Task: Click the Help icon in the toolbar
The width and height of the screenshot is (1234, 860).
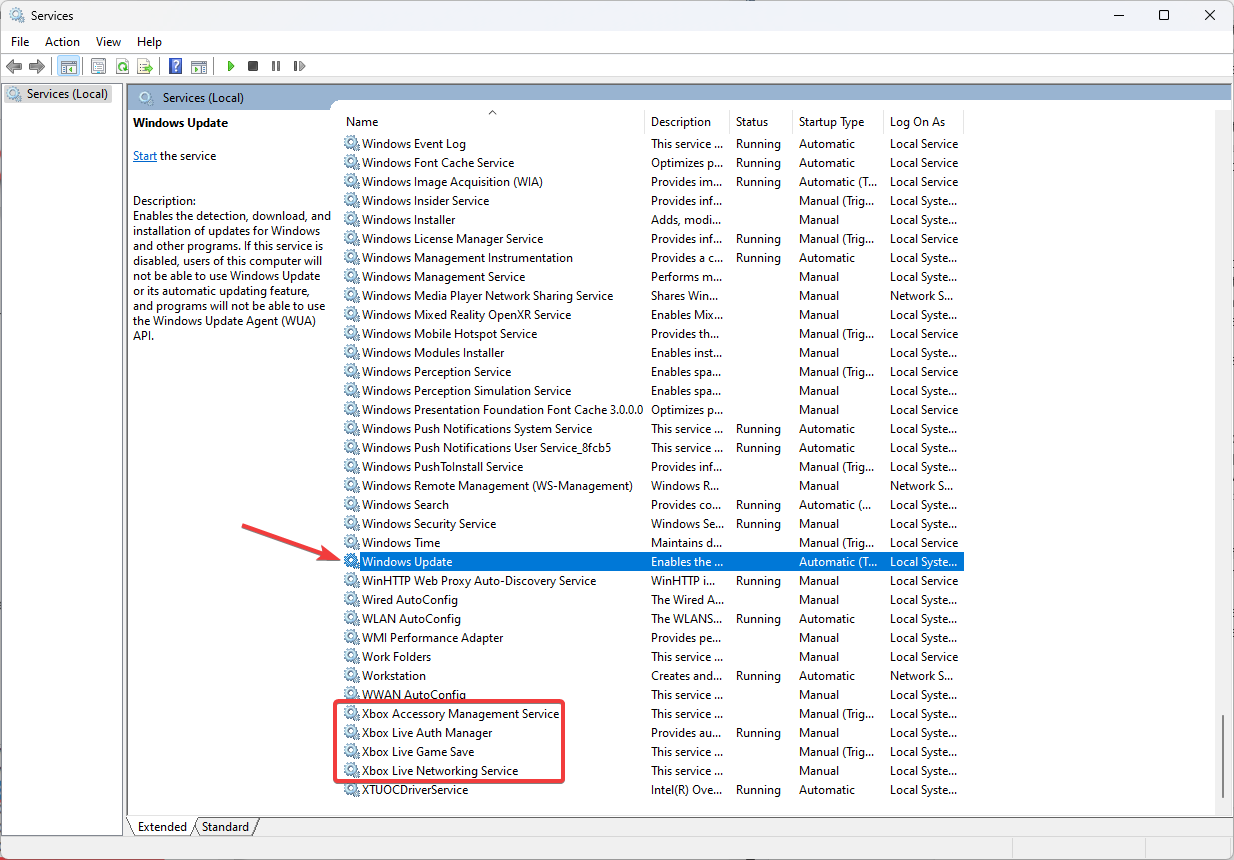Action: pyautogui.click(x=176, y=66)
